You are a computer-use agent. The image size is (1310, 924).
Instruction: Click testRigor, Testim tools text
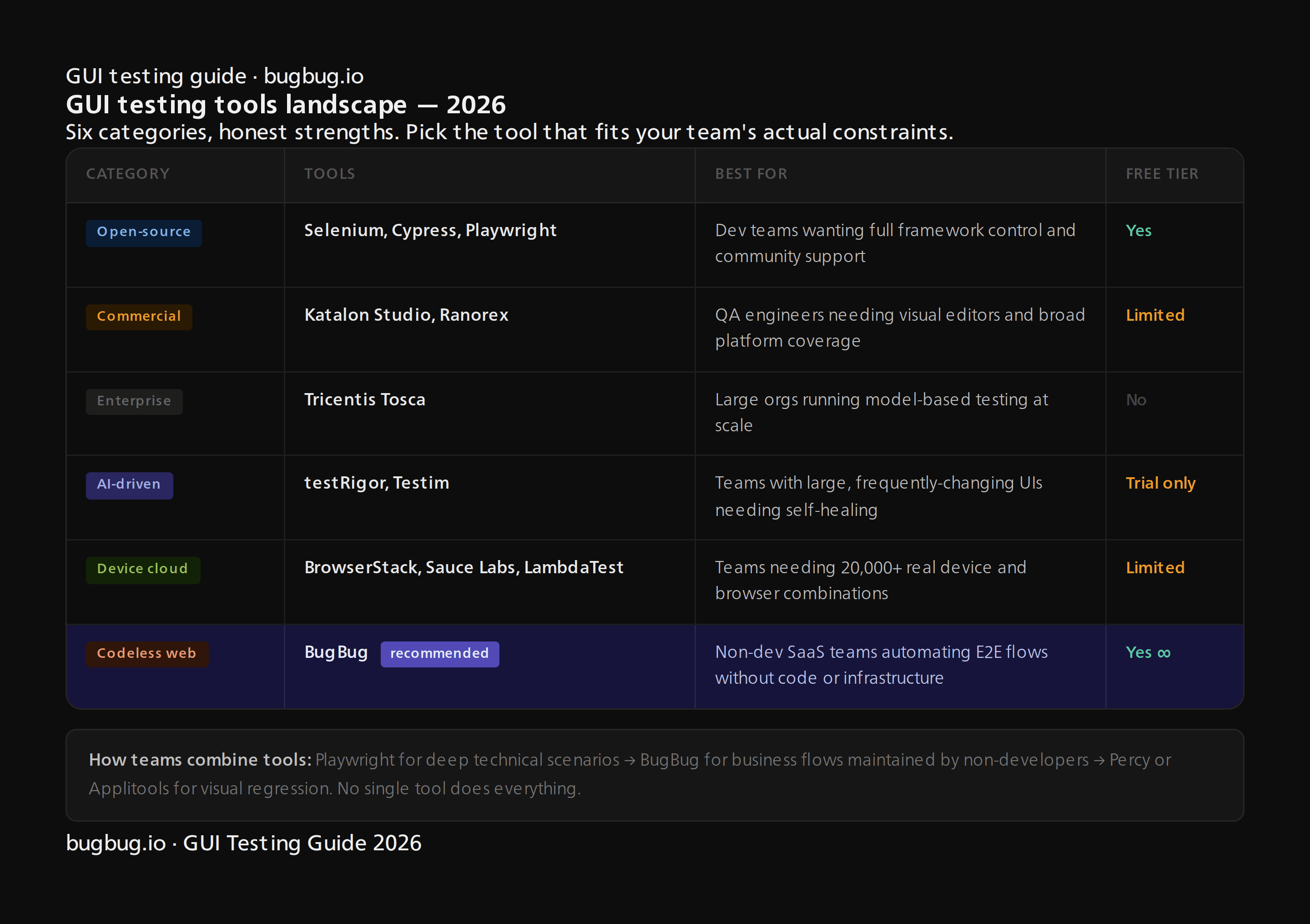point(377,484)
